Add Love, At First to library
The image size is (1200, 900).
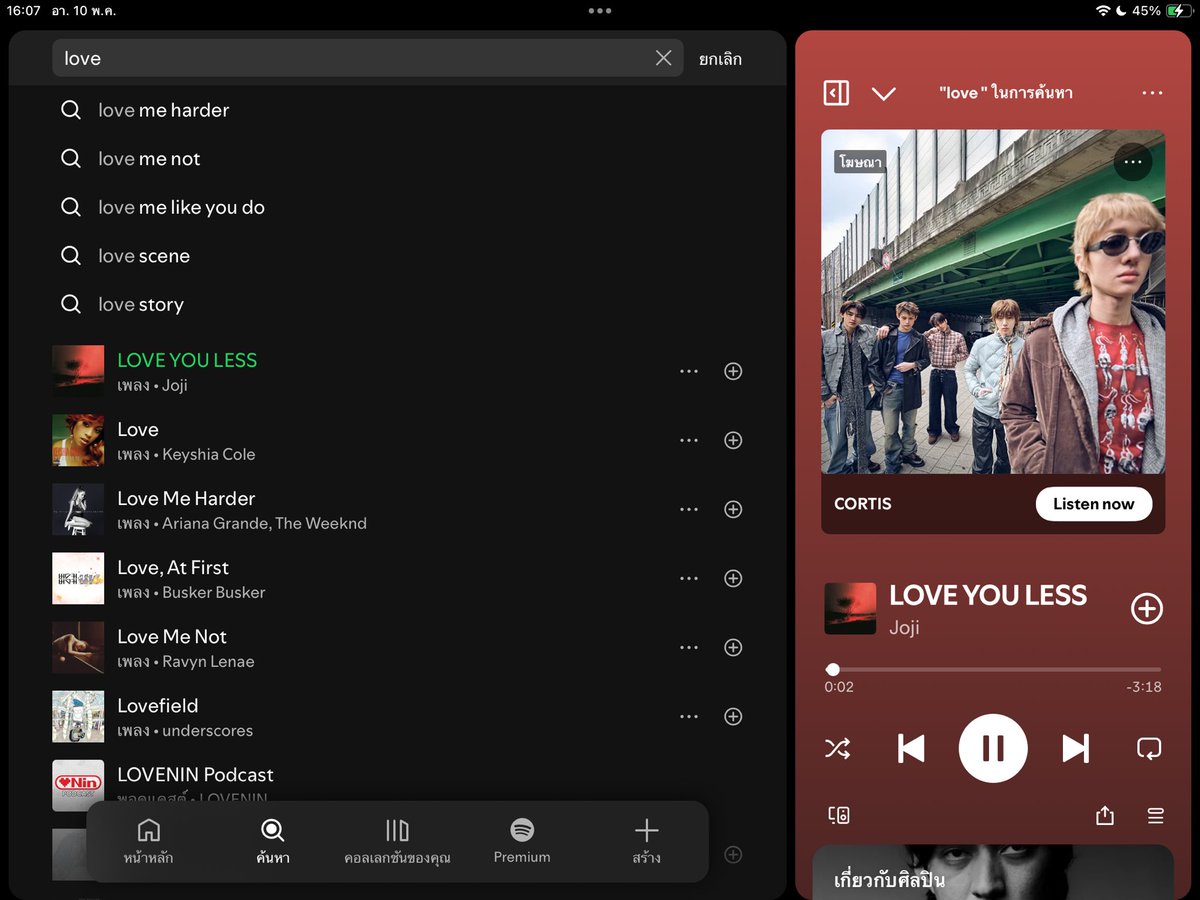[733, 578]
